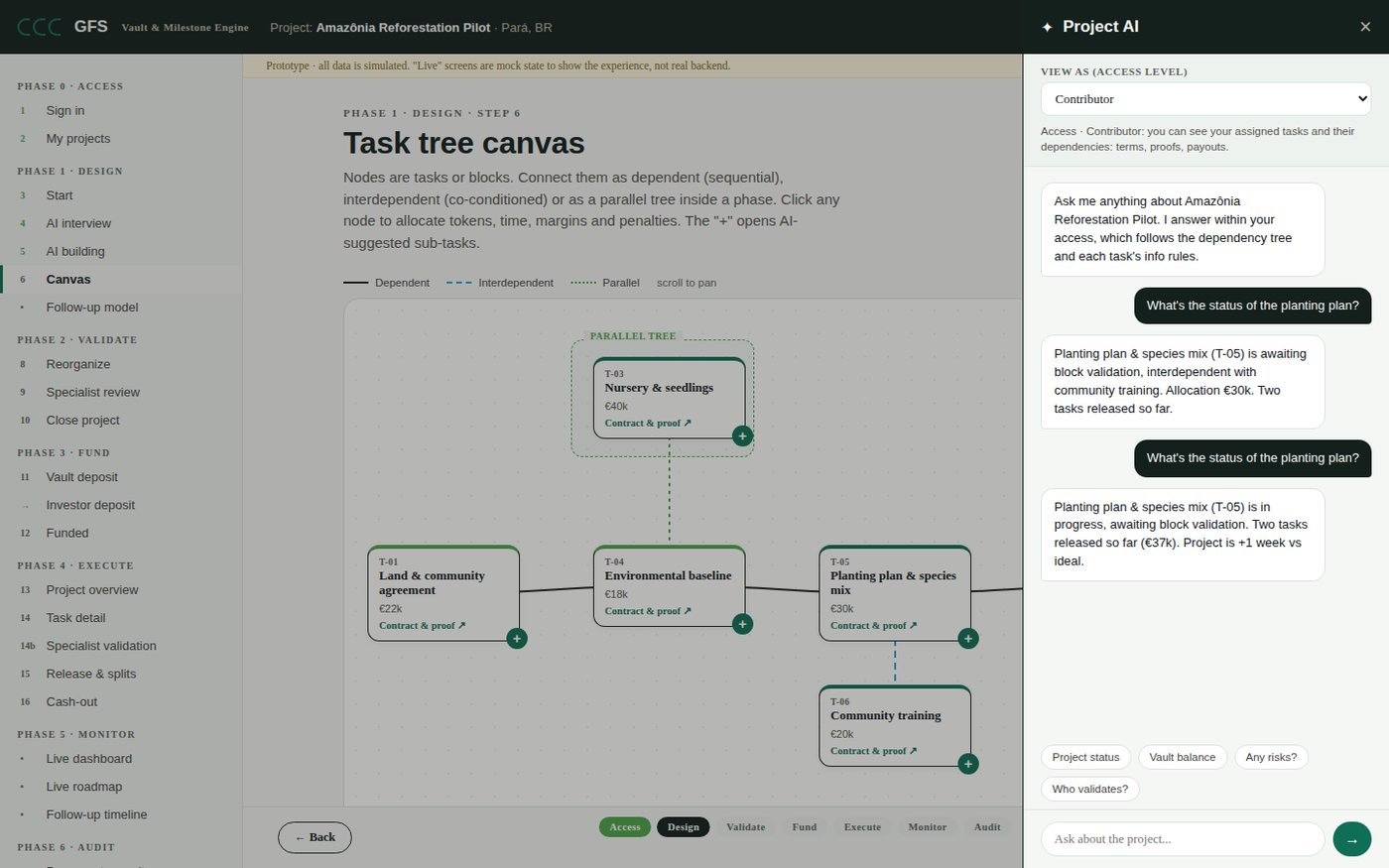This screenshot has width=1389, height=868.
Task: Open Reorganize step in sidebar
Action: point(121,364)
